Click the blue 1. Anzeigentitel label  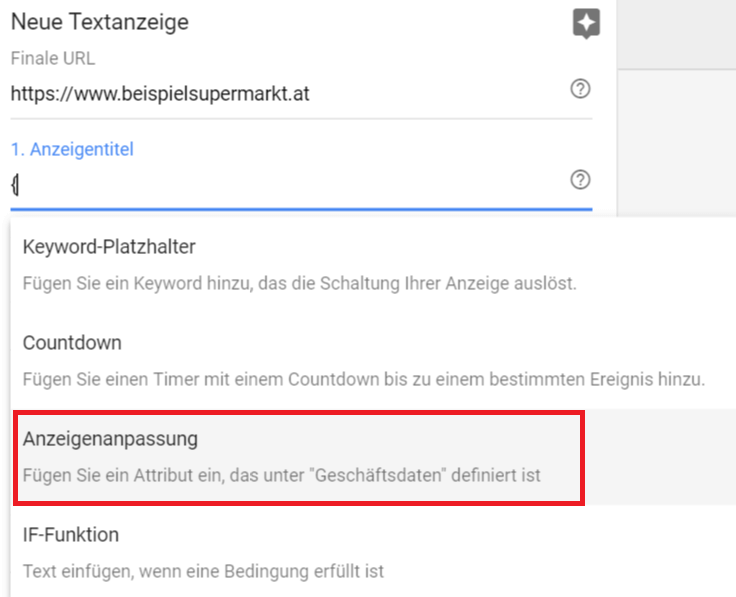click(x=72, y=149)
